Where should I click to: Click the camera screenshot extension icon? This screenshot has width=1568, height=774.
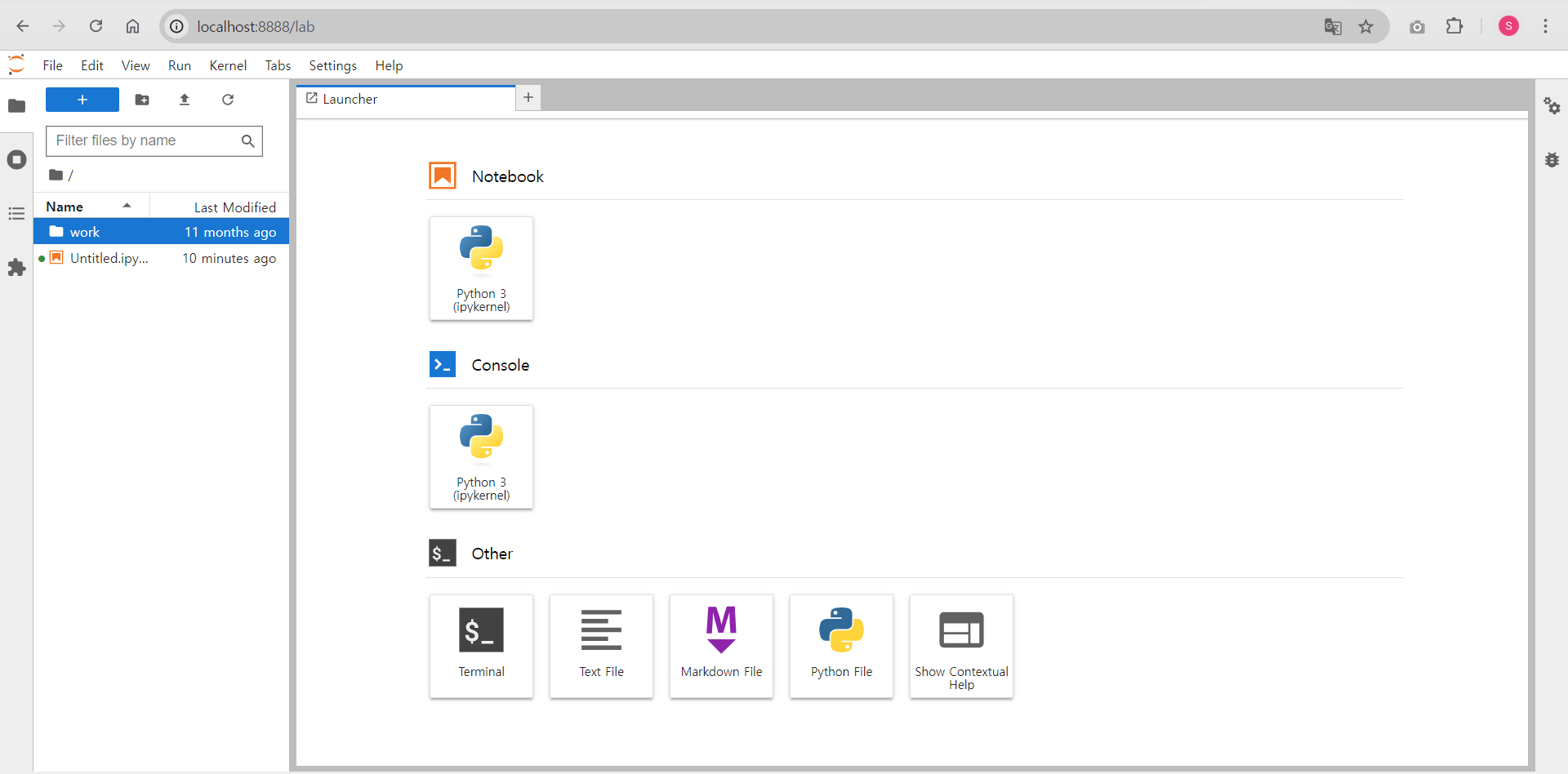[1417, 27]
